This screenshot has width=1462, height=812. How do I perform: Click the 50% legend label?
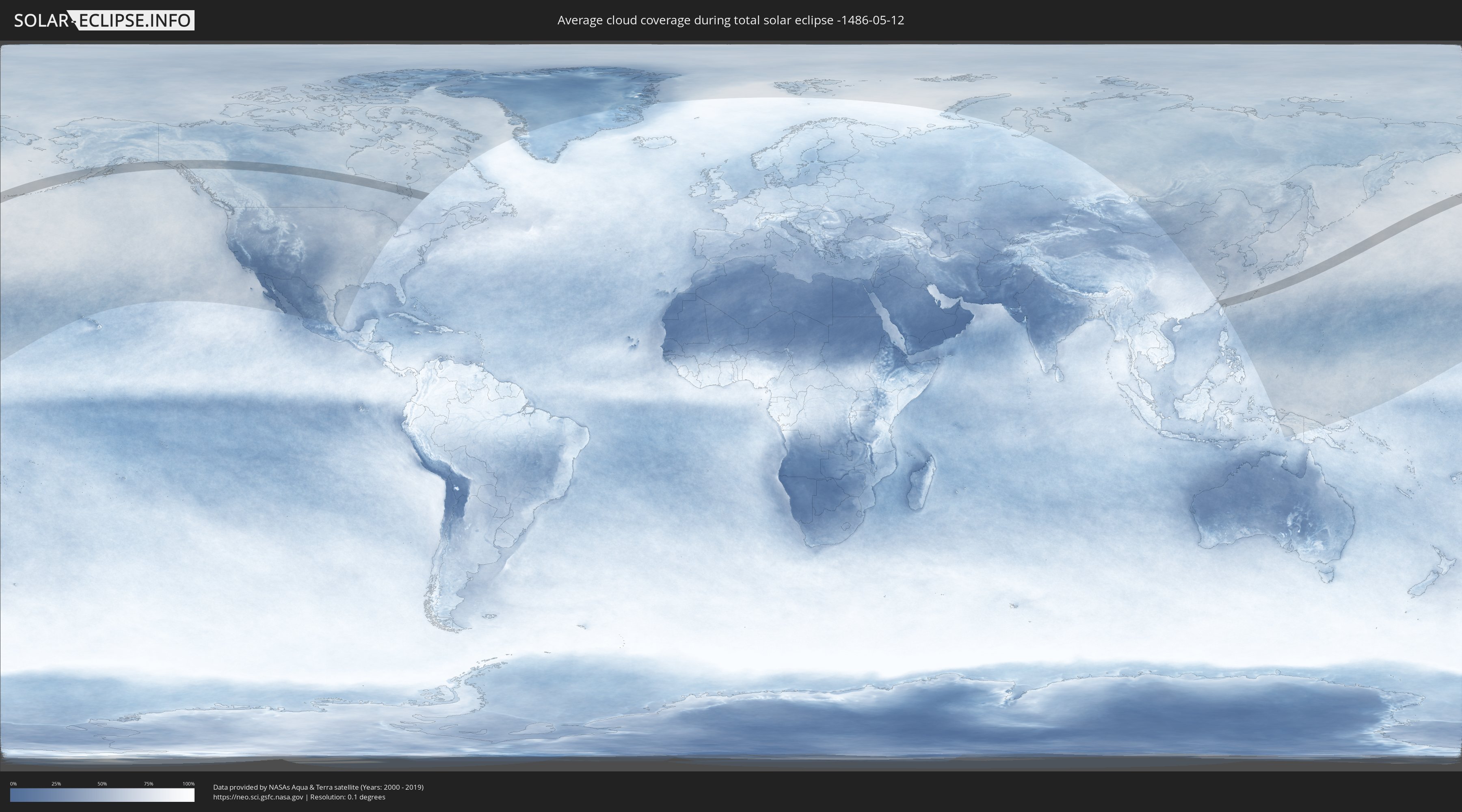(102, 784)
